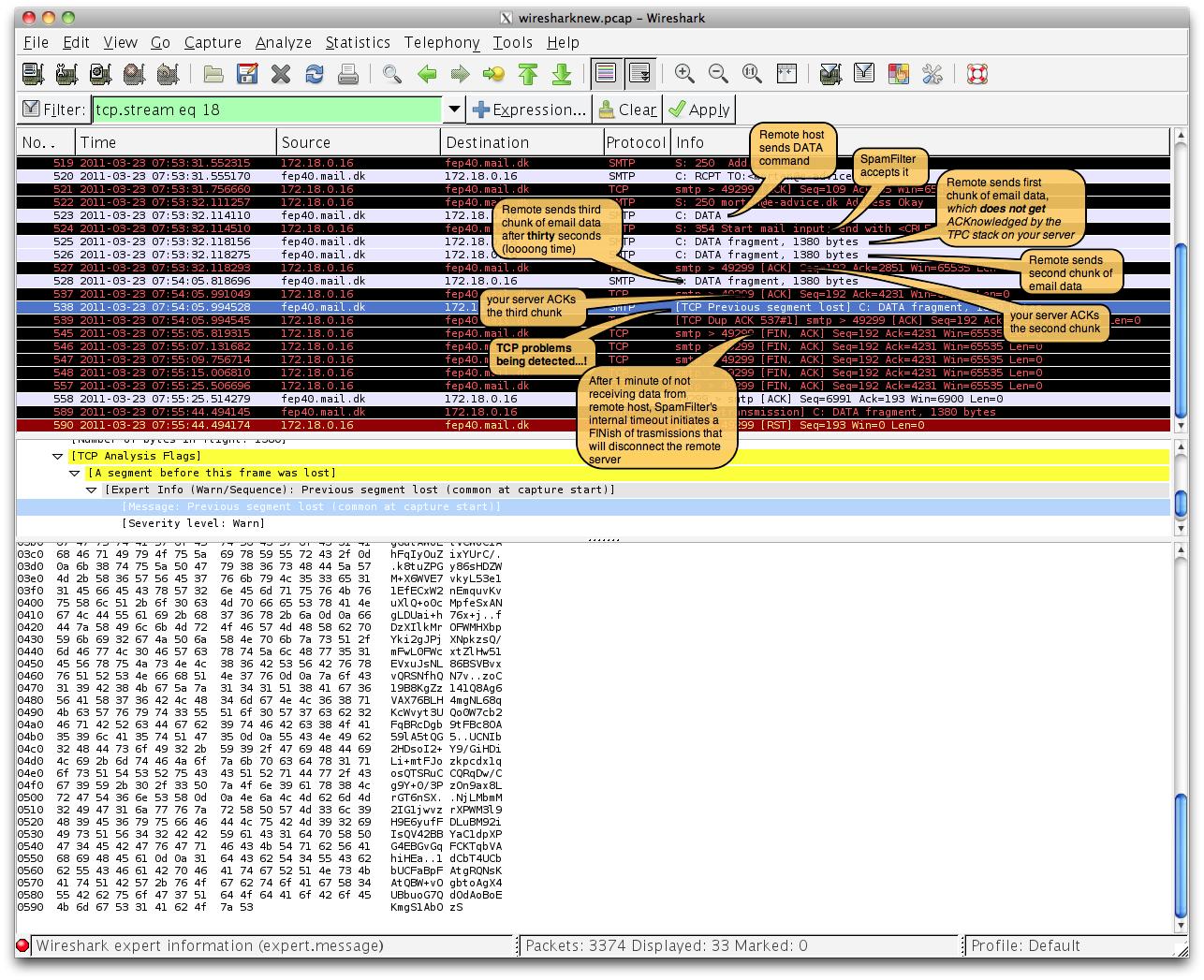Click the expert info LED in status bar
This screenshot has width=1204, height=980.
coord(23,945)
